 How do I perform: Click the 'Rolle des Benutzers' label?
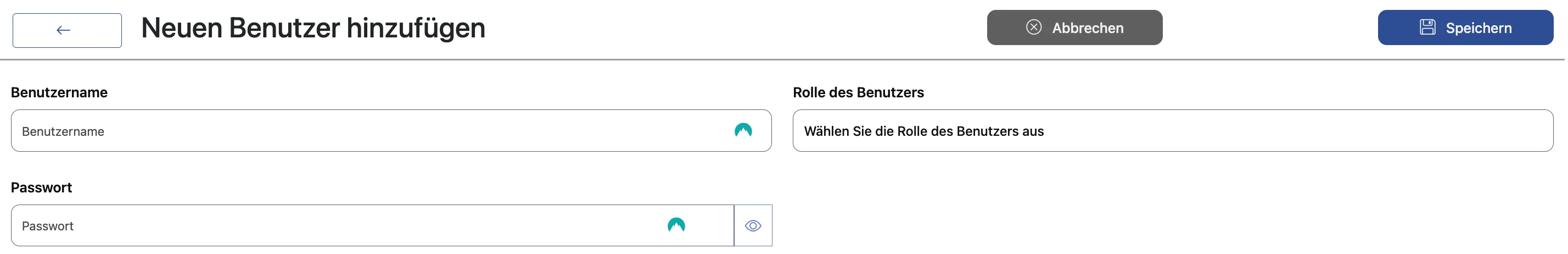pyautogui.click(x=858, y=92)
